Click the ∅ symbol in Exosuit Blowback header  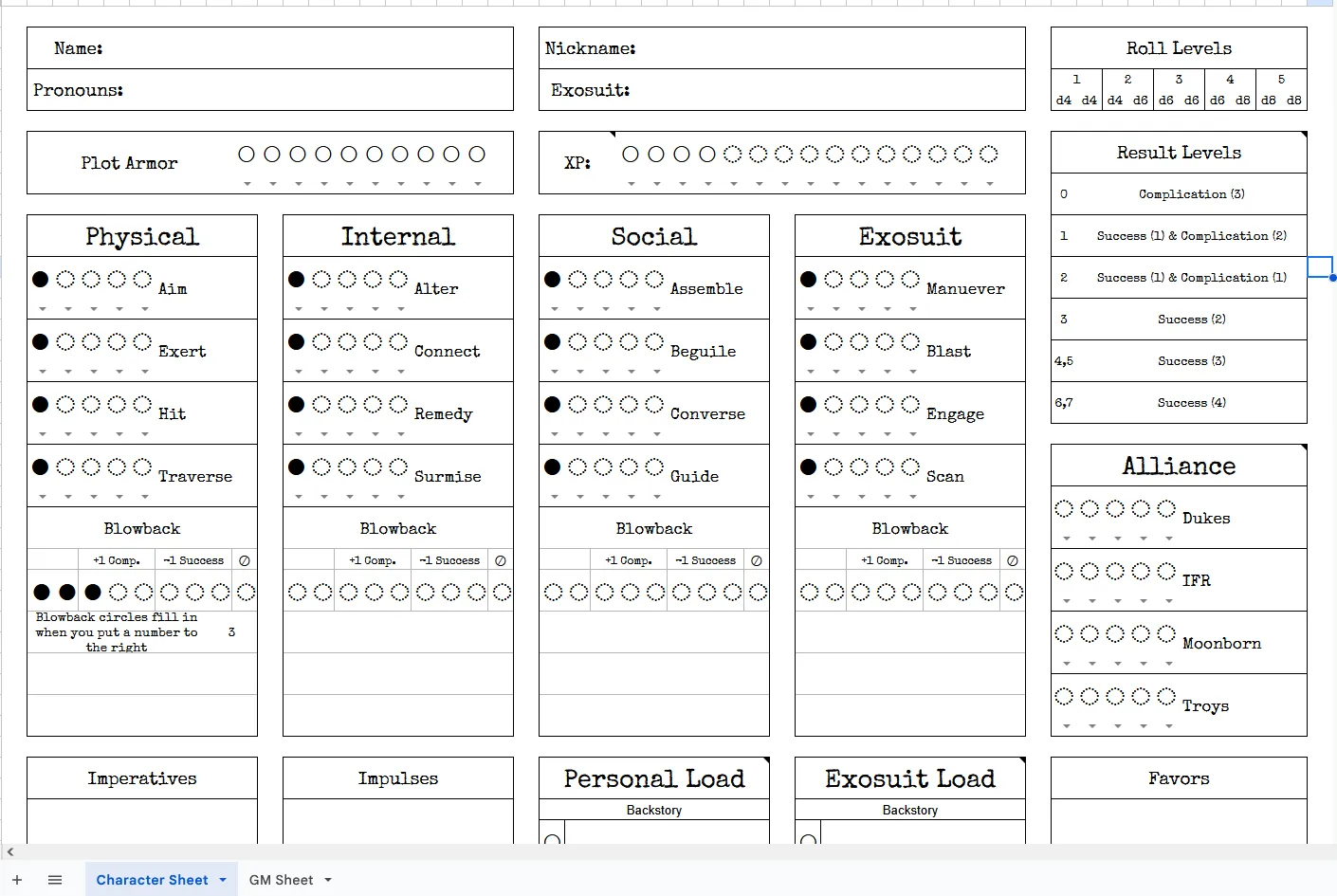[1013, 560]
